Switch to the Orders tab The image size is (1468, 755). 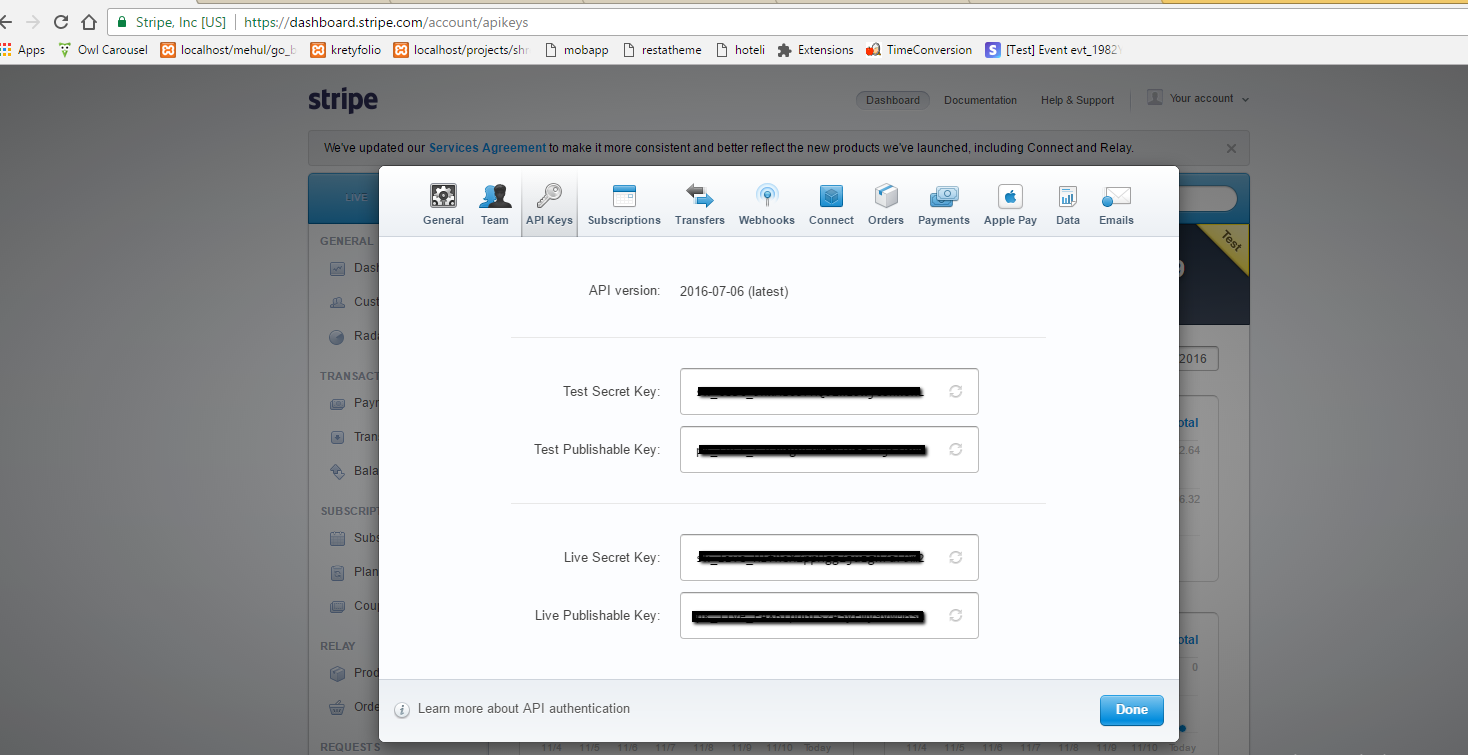coord(885,204)
